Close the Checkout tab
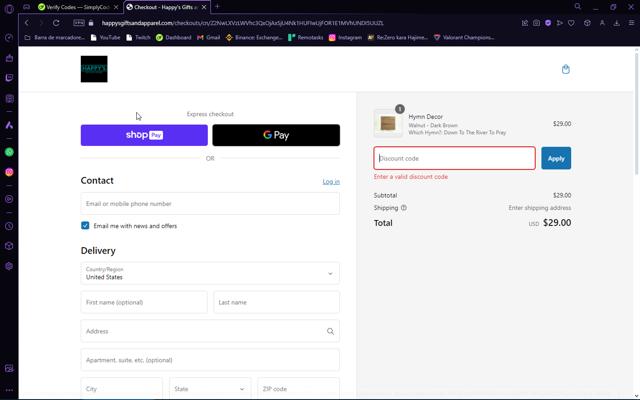The image size is (640, 400). [x=204, y=7]
